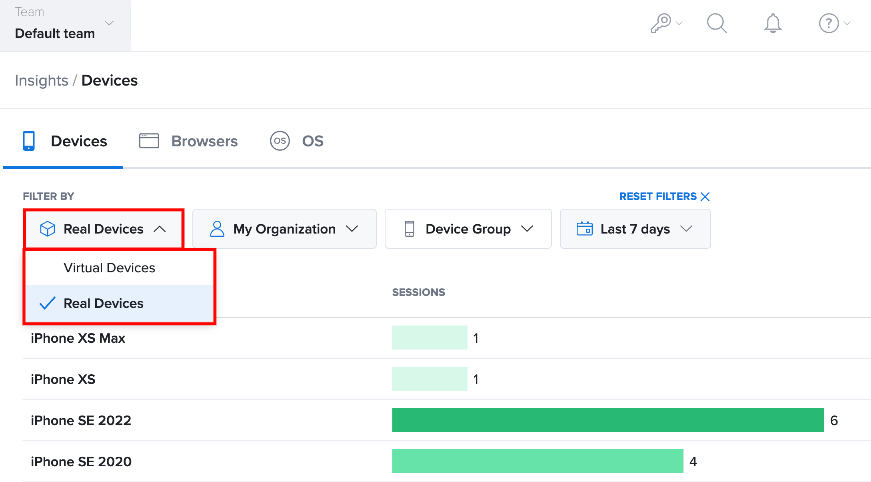Screen dimensions: 871x482
Task: Open the access key icon menu
Action: coord(660,23)
